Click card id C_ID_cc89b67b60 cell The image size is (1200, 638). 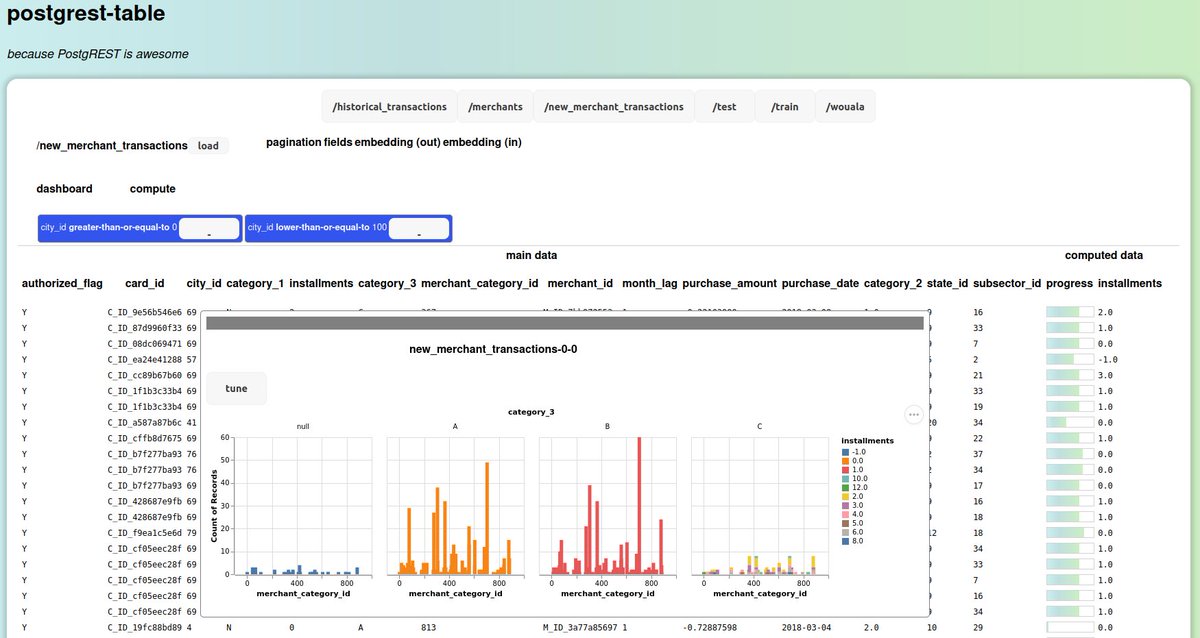click(145, 375)
